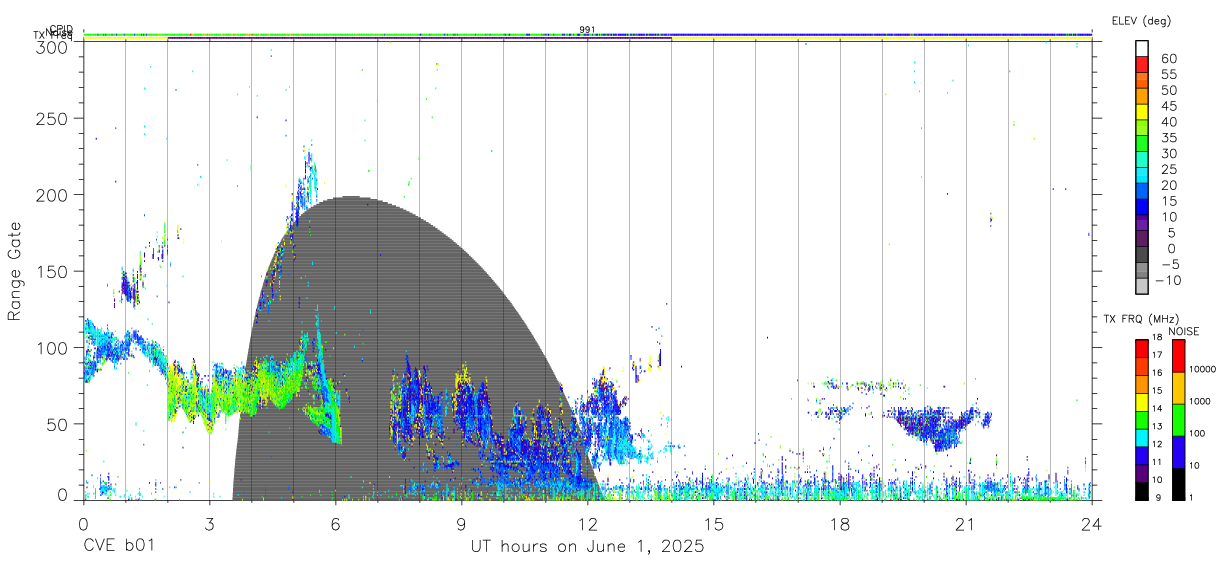Screen dimensions: 1228x567
Task: Click the green segment of TX FRQ colorbar
Action: 1142,418
